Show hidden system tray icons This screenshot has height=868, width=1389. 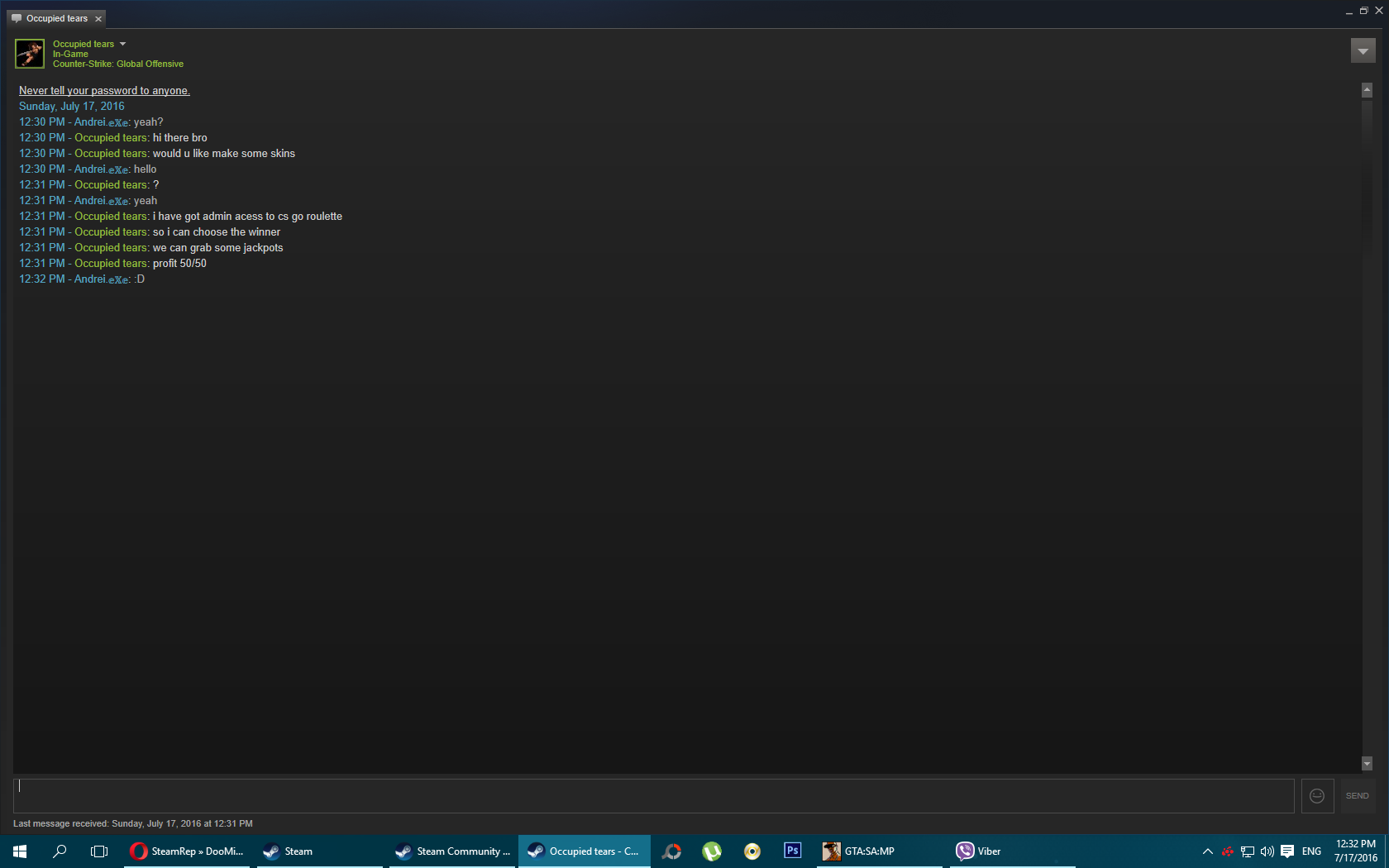tap(1207, 851)
